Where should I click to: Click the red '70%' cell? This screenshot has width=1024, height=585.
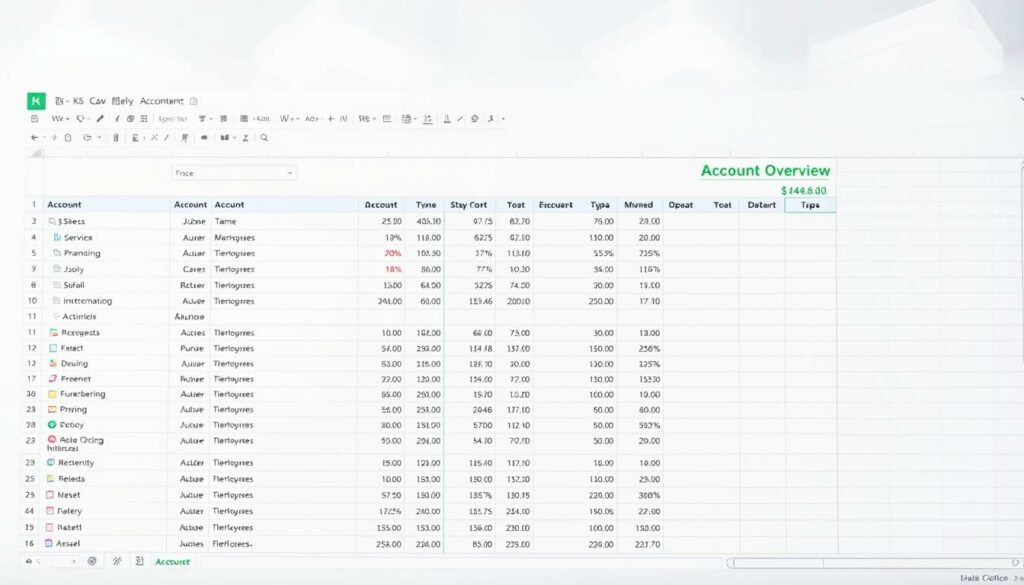pyautogui.click(x=393, y=253)
